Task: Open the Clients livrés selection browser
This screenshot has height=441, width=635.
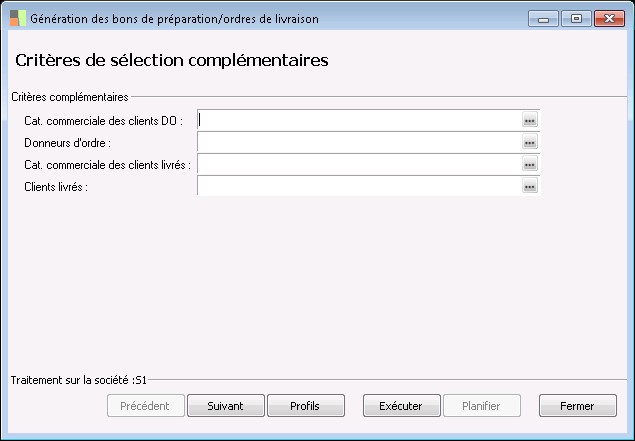Action: (530, 186)
